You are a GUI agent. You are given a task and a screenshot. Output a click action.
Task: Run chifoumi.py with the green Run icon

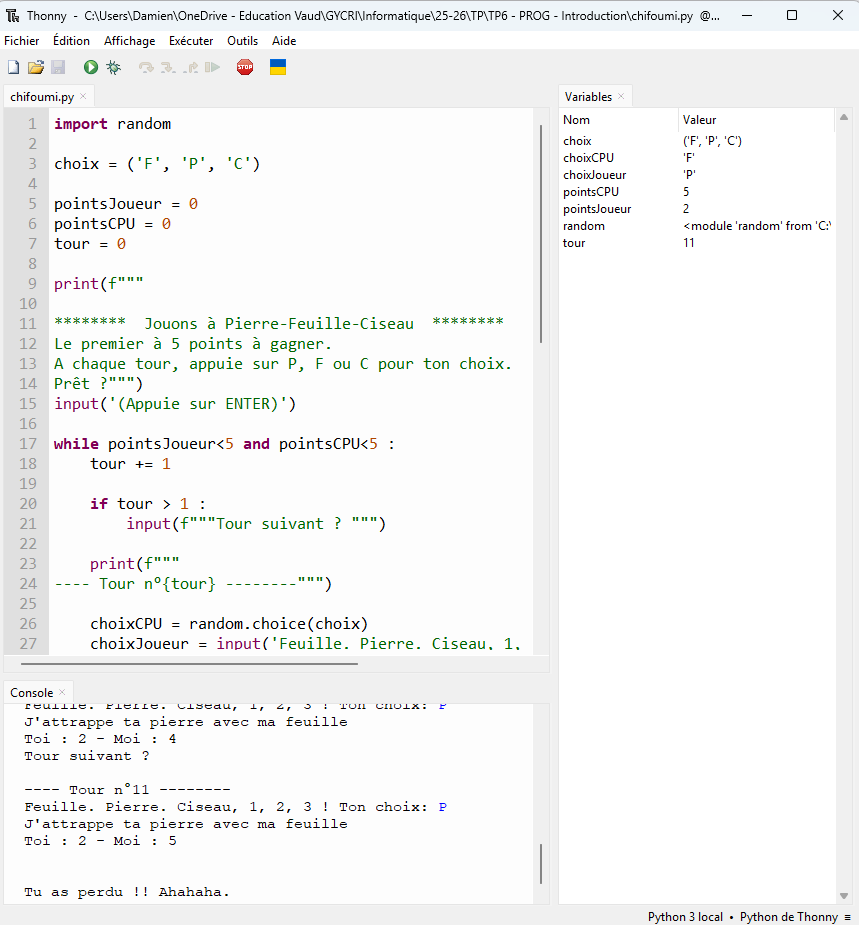tap(90, 66)
